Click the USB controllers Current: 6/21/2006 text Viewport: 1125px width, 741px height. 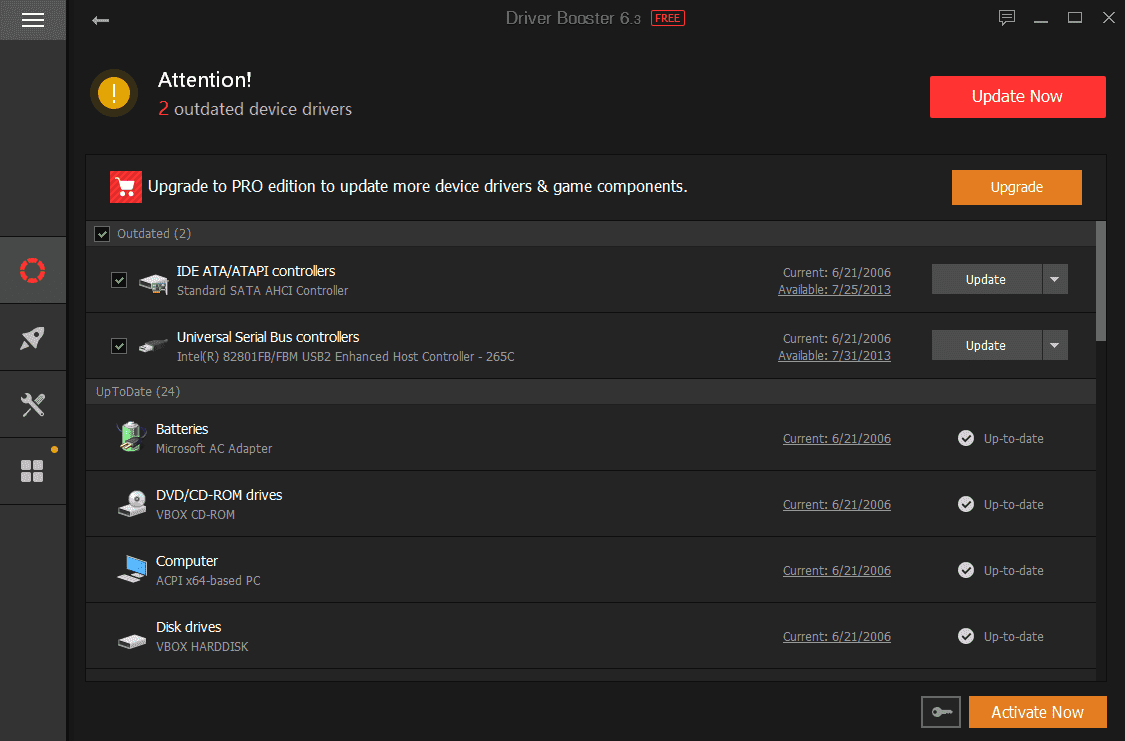pyautogui.click(x=837, y=339)
